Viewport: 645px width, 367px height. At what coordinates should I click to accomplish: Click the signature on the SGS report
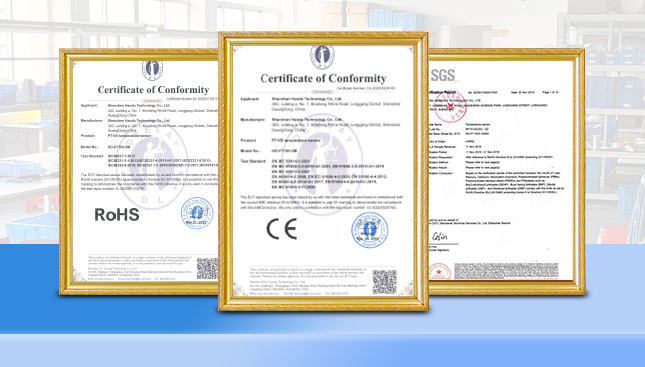[x=439, y=237]
